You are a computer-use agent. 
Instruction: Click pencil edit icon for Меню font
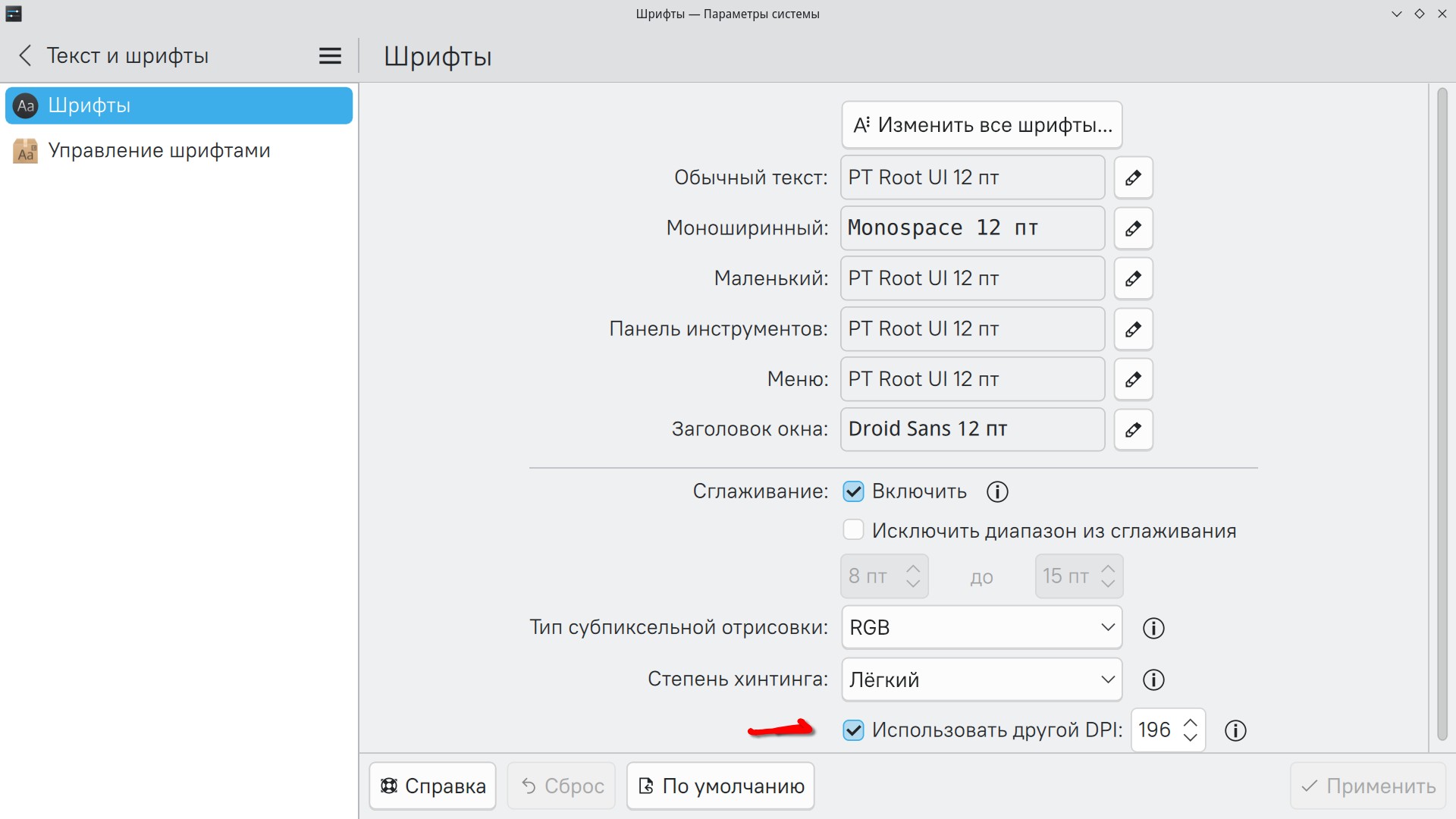coord(1133,379)
